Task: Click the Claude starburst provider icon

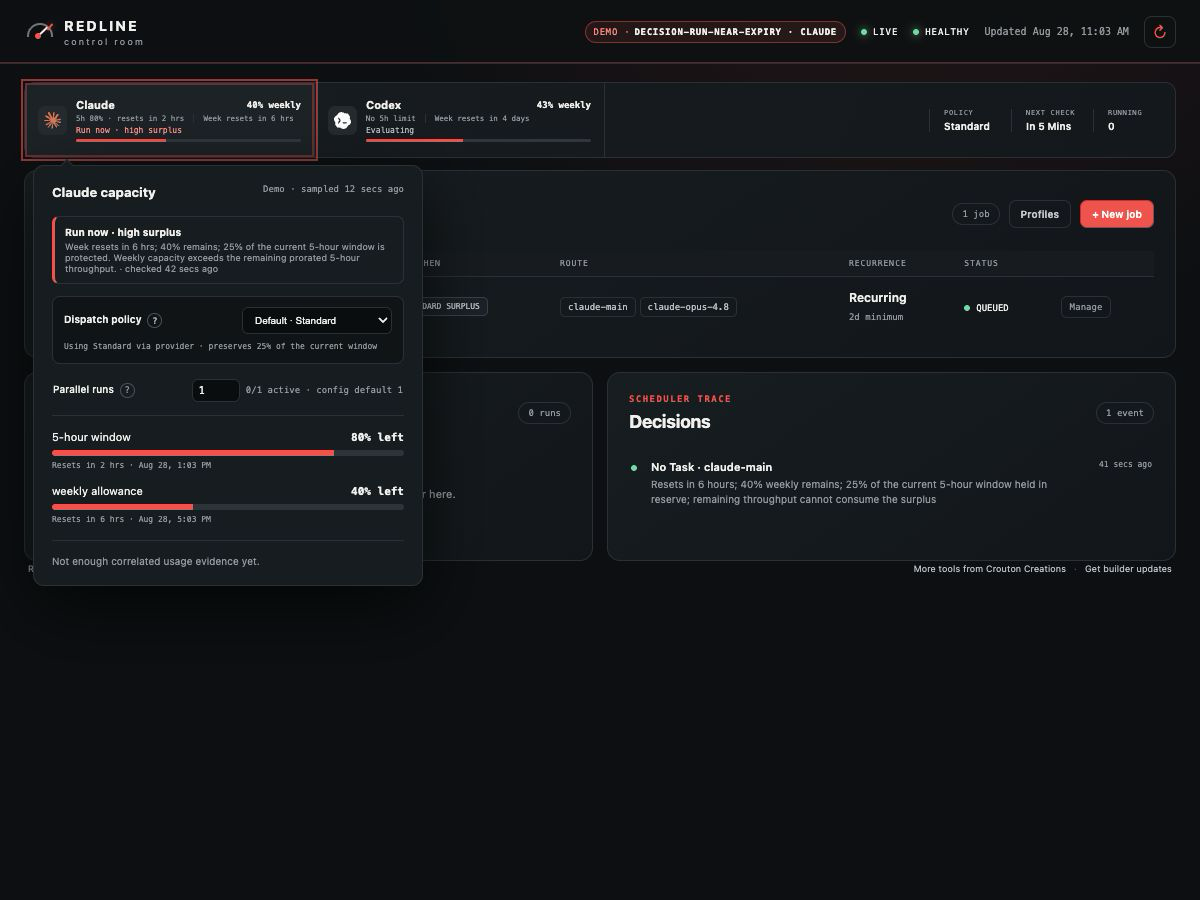Action: pos(52,120)
